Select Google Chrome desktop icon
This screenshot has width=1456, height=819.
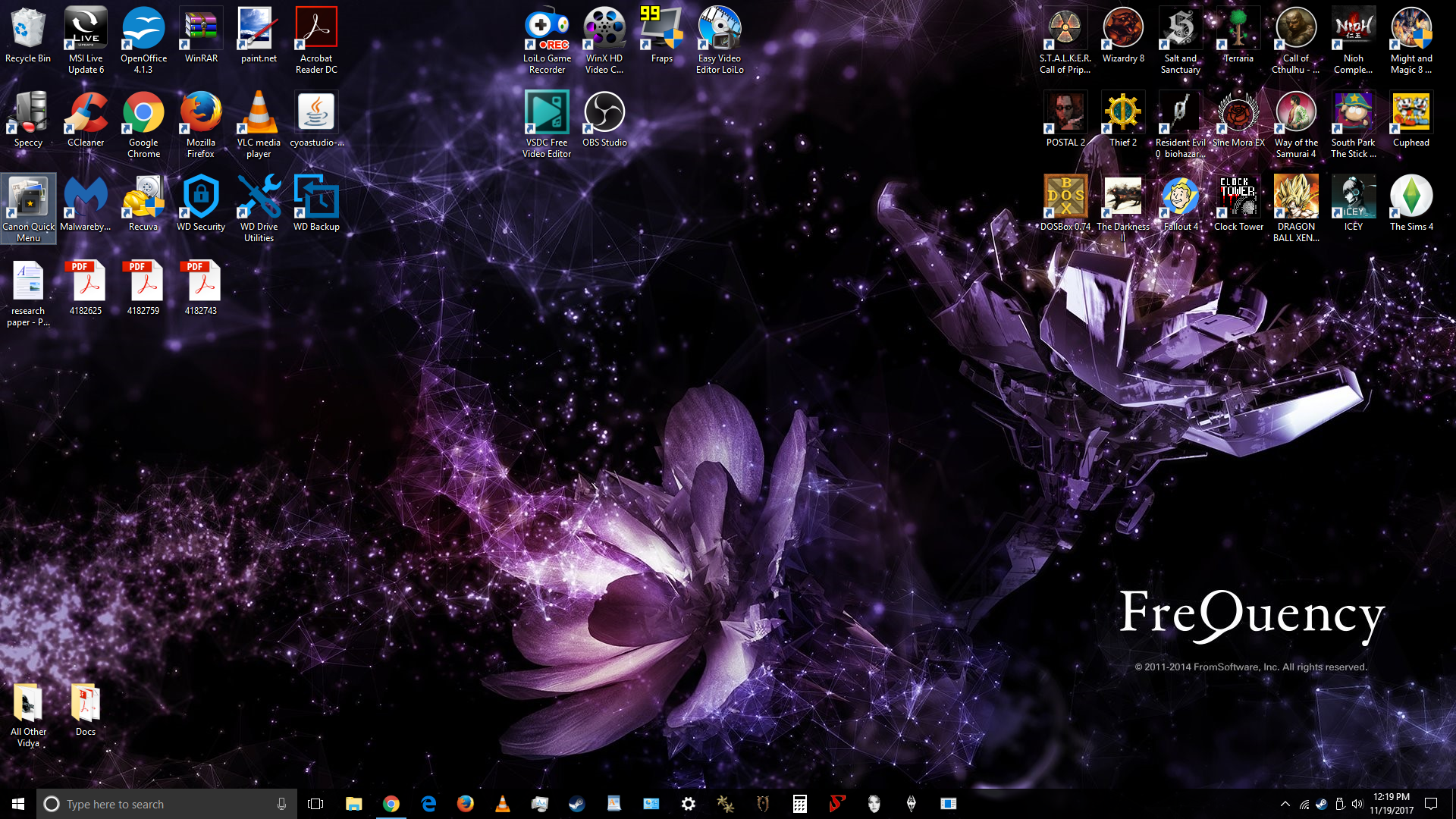(143, 125)
